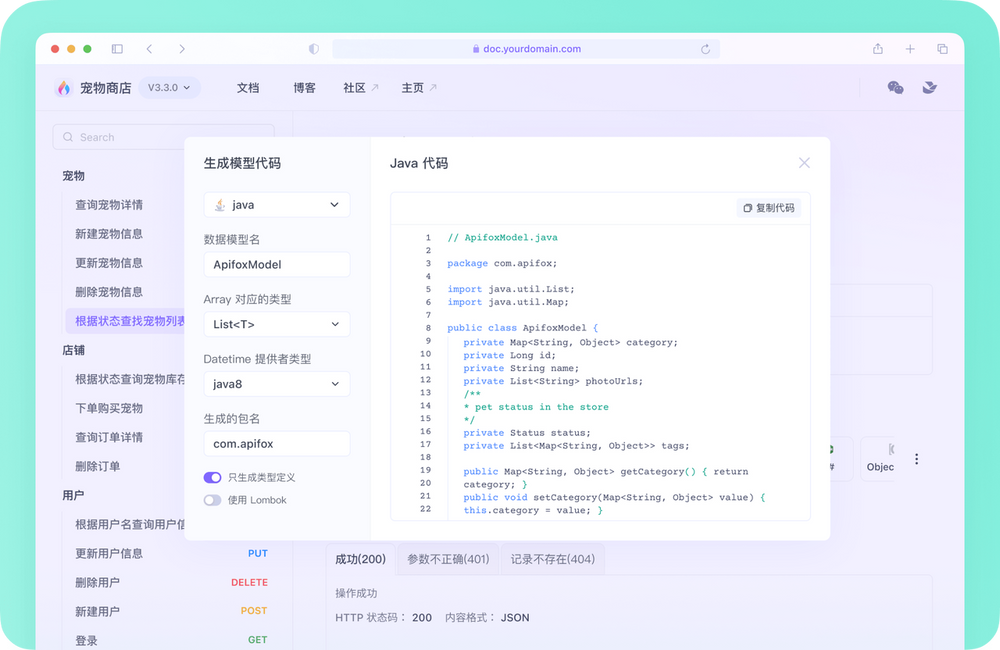
Task: Go back with the browser back arrow
Action: (x=149, y=49)
